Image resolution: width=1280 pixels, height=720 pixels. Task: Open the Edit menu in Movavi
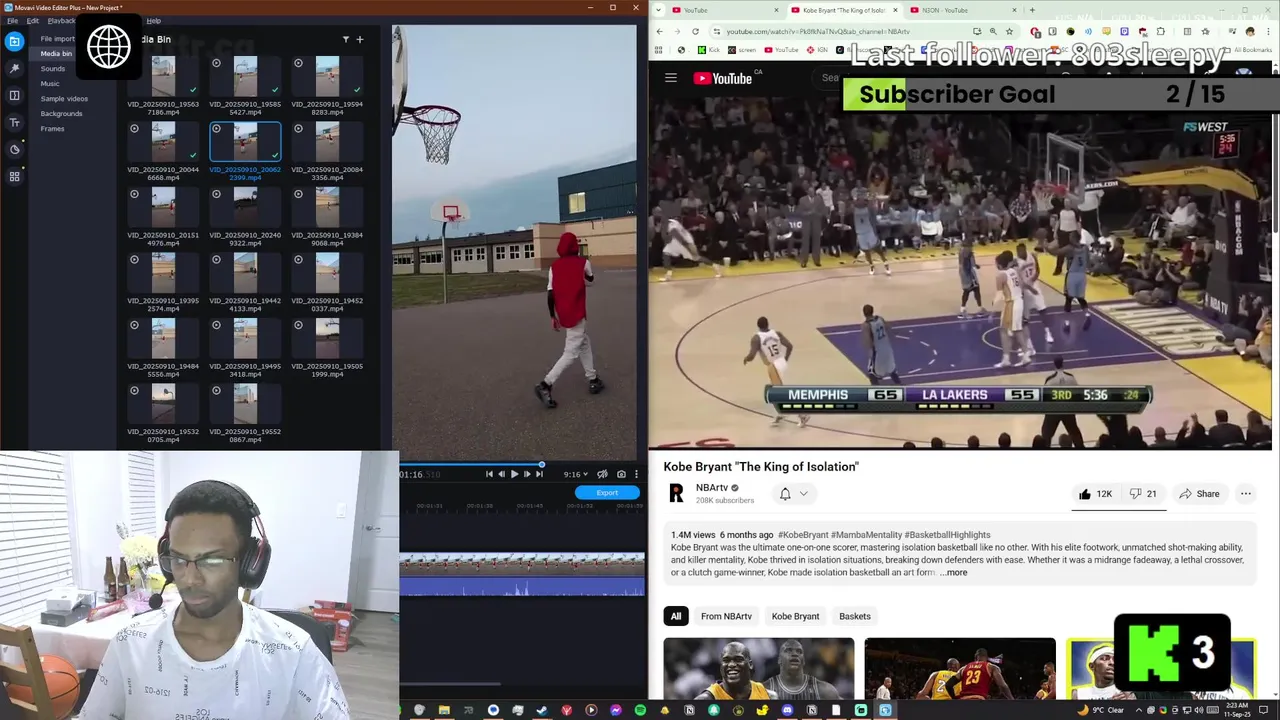coord(33,20)
